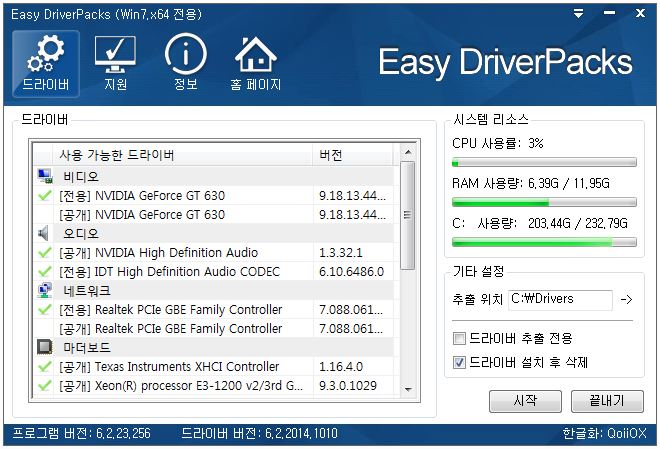Select the 네트워크 category row
This screenshot has width=660, height=449.
(x=215, y=290)
